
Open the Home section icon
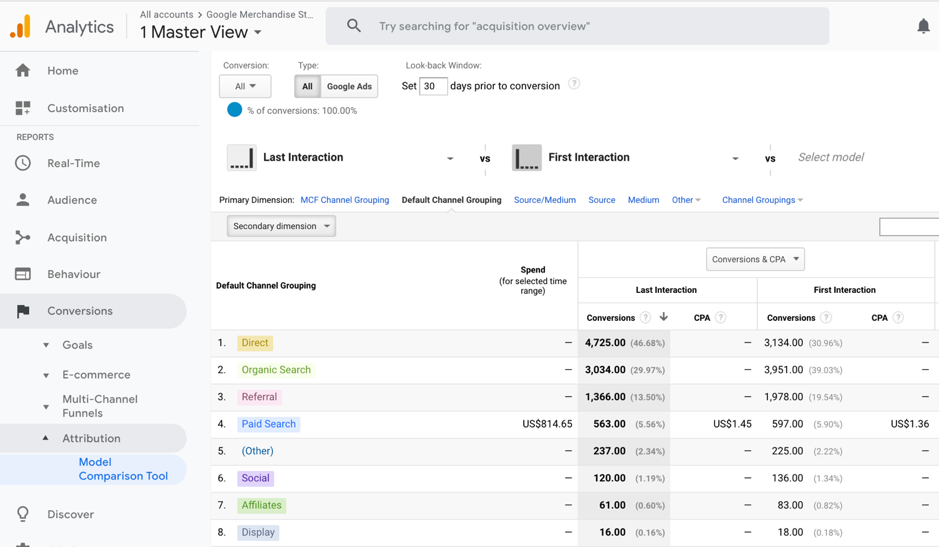[23, 71]
